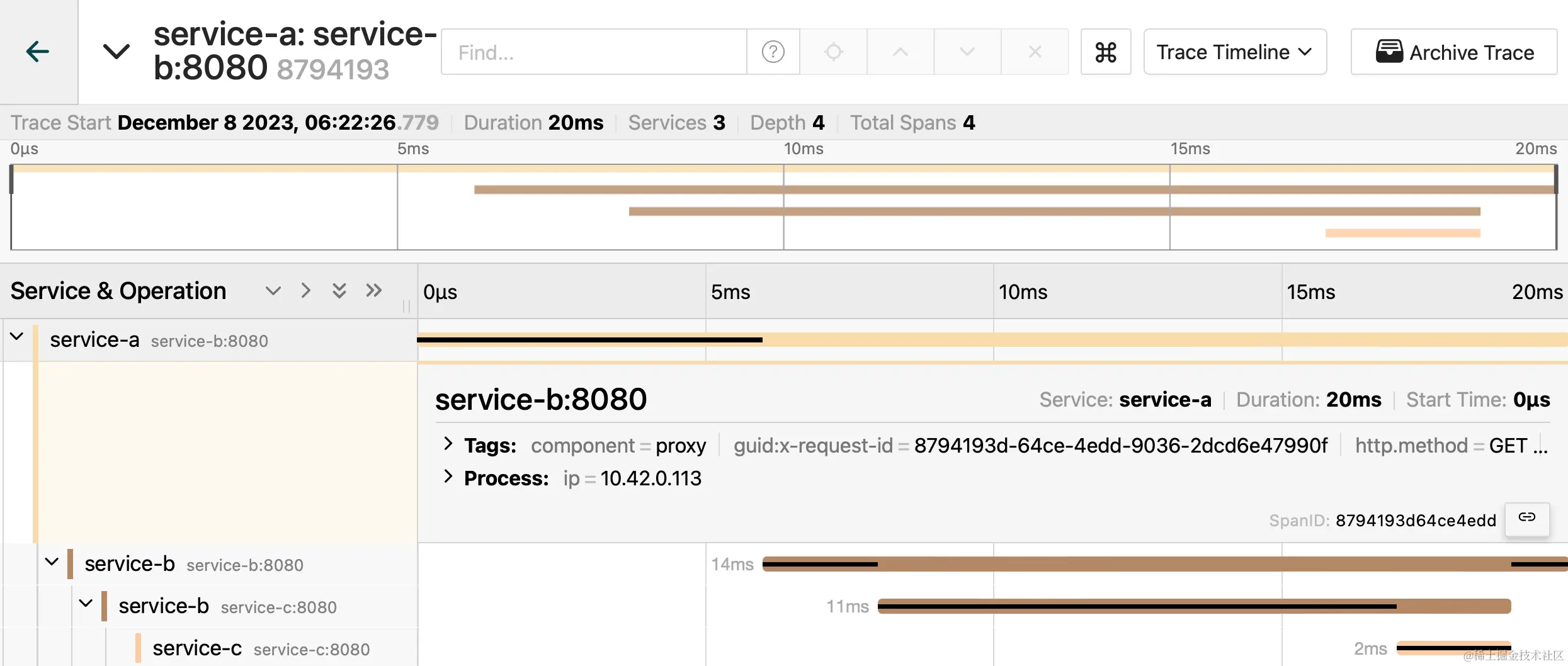Collapse all spans with the double down chevron
This screenshot has width=1568, height=666.
point(339,291)
